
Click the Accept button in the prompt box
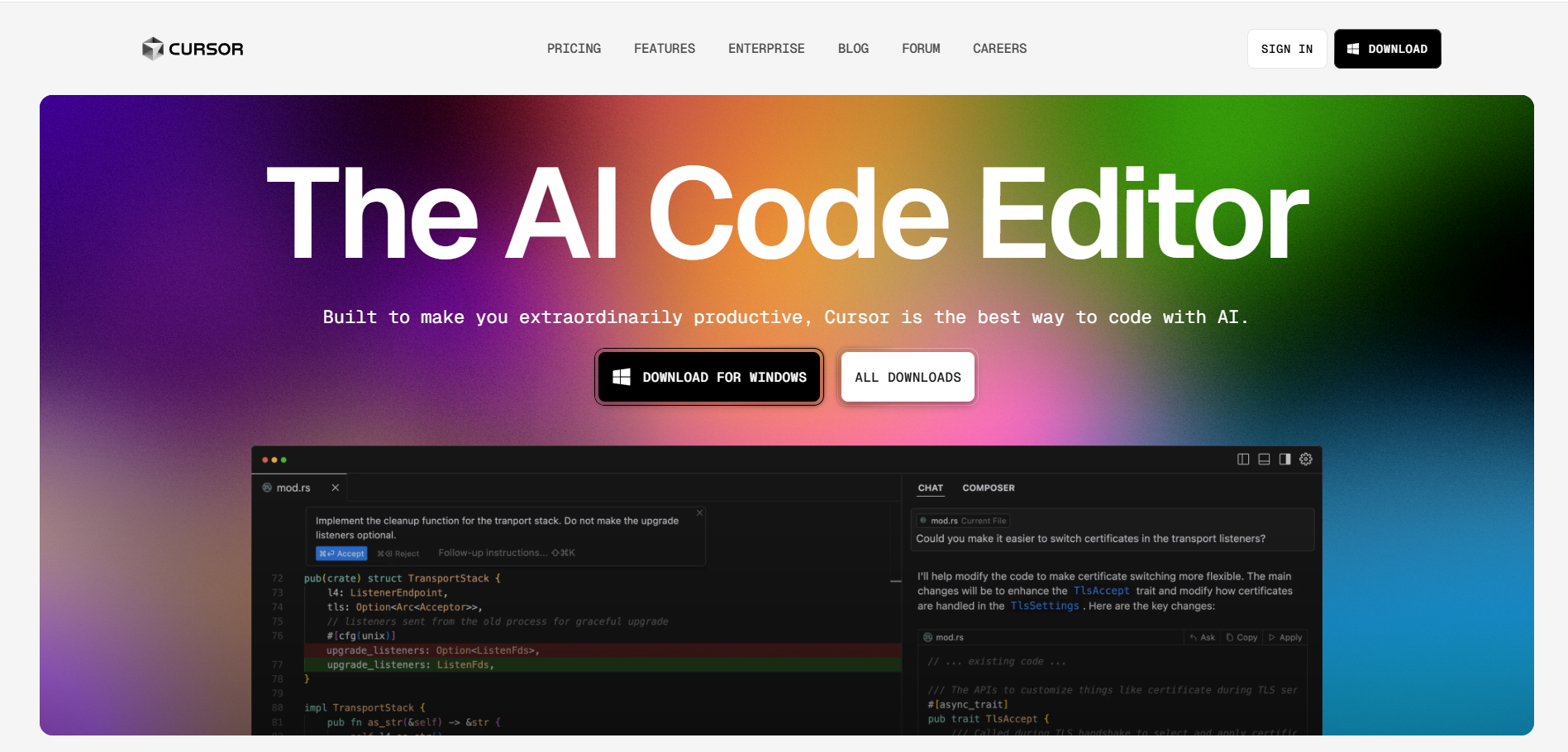[x=341, y=554]
